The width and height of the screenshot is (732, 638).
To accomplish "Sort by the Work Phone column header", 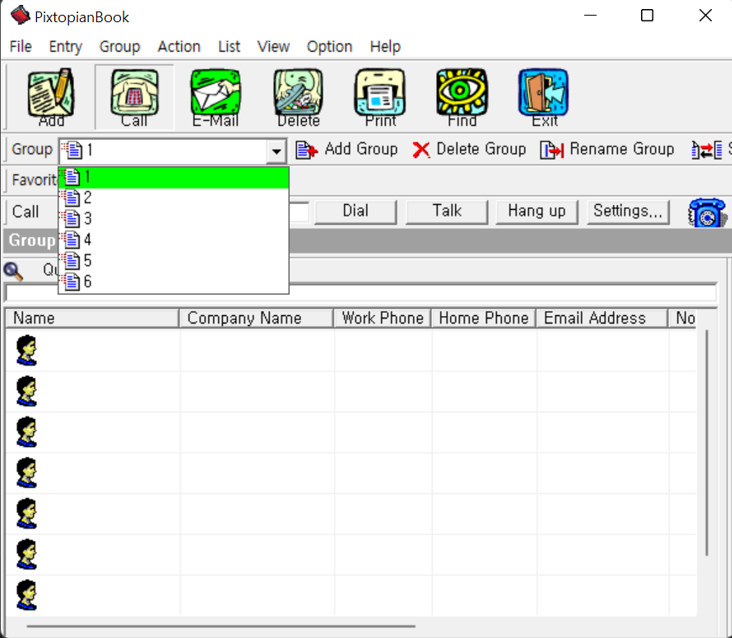I will [382, 318].
